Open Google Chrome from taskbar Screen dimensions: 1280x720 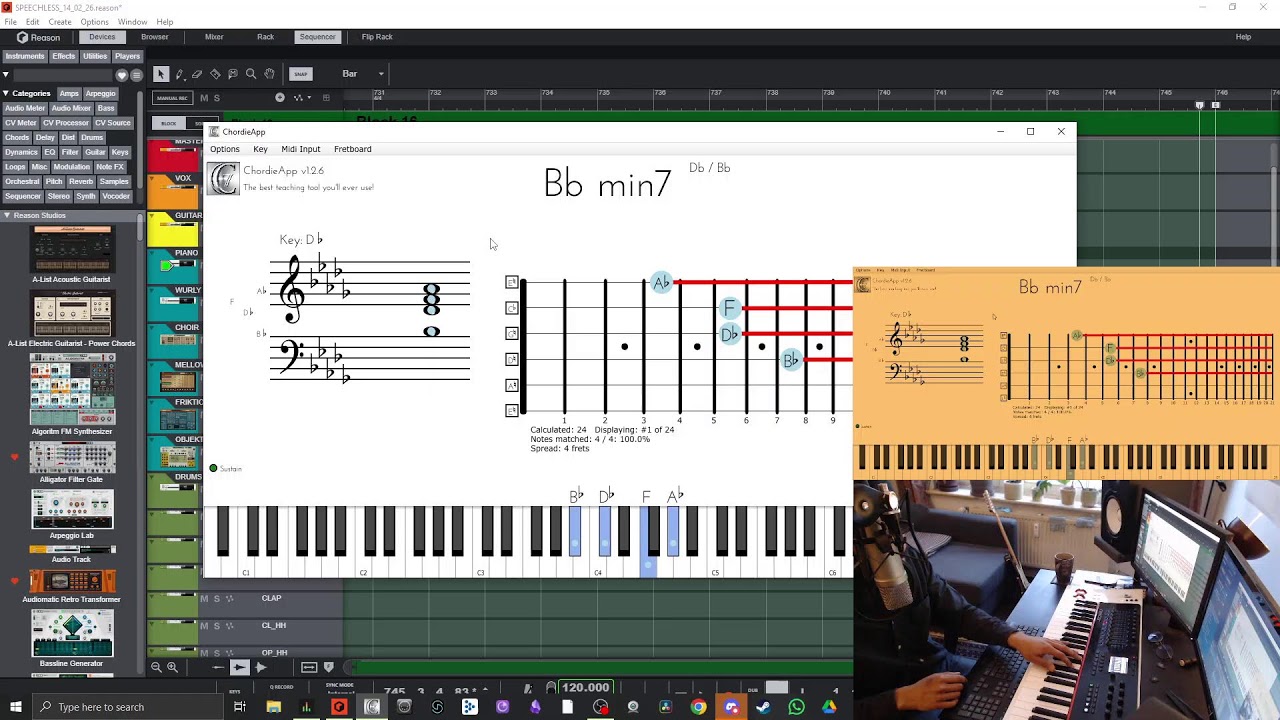coord(698,707)
